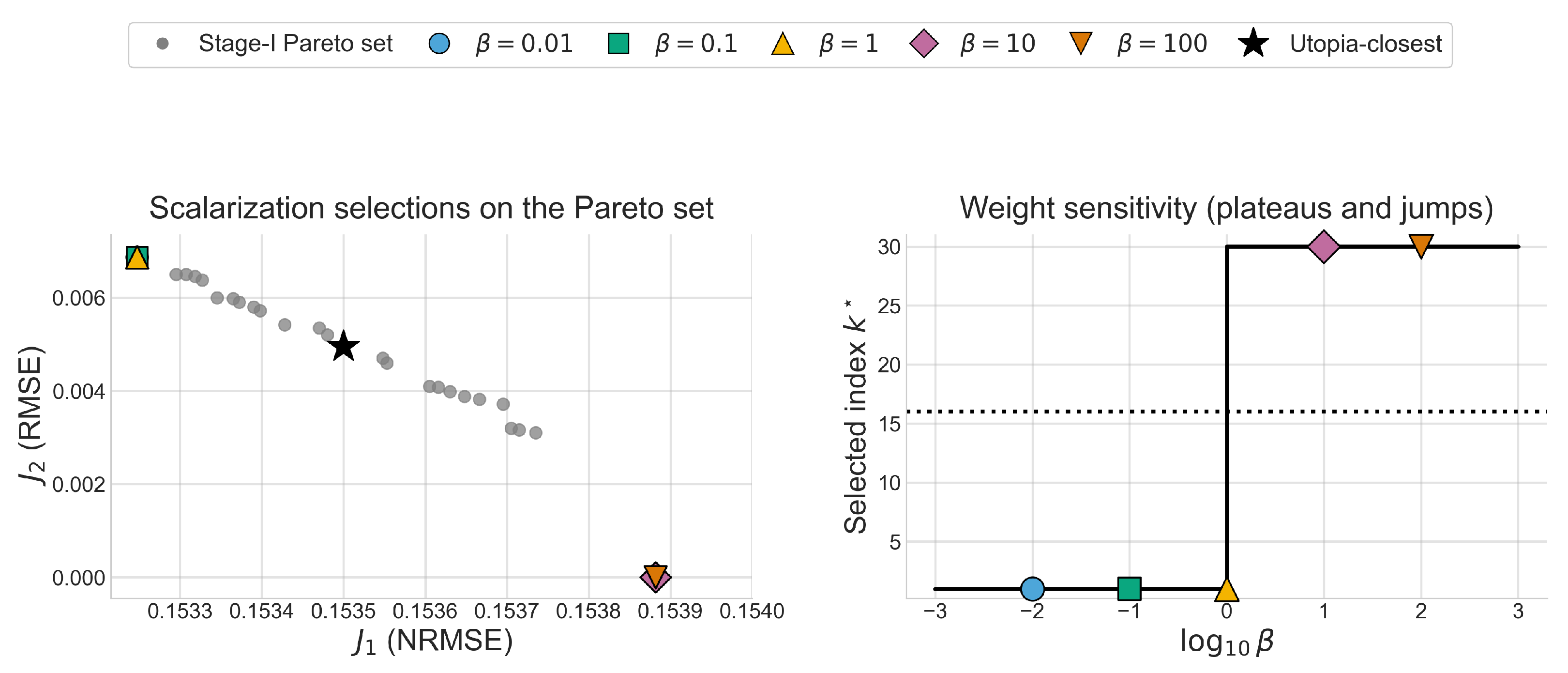Click the pink diamond legend marker for β = 10
Screen dimensions: 1568x673
click(923, 44)
